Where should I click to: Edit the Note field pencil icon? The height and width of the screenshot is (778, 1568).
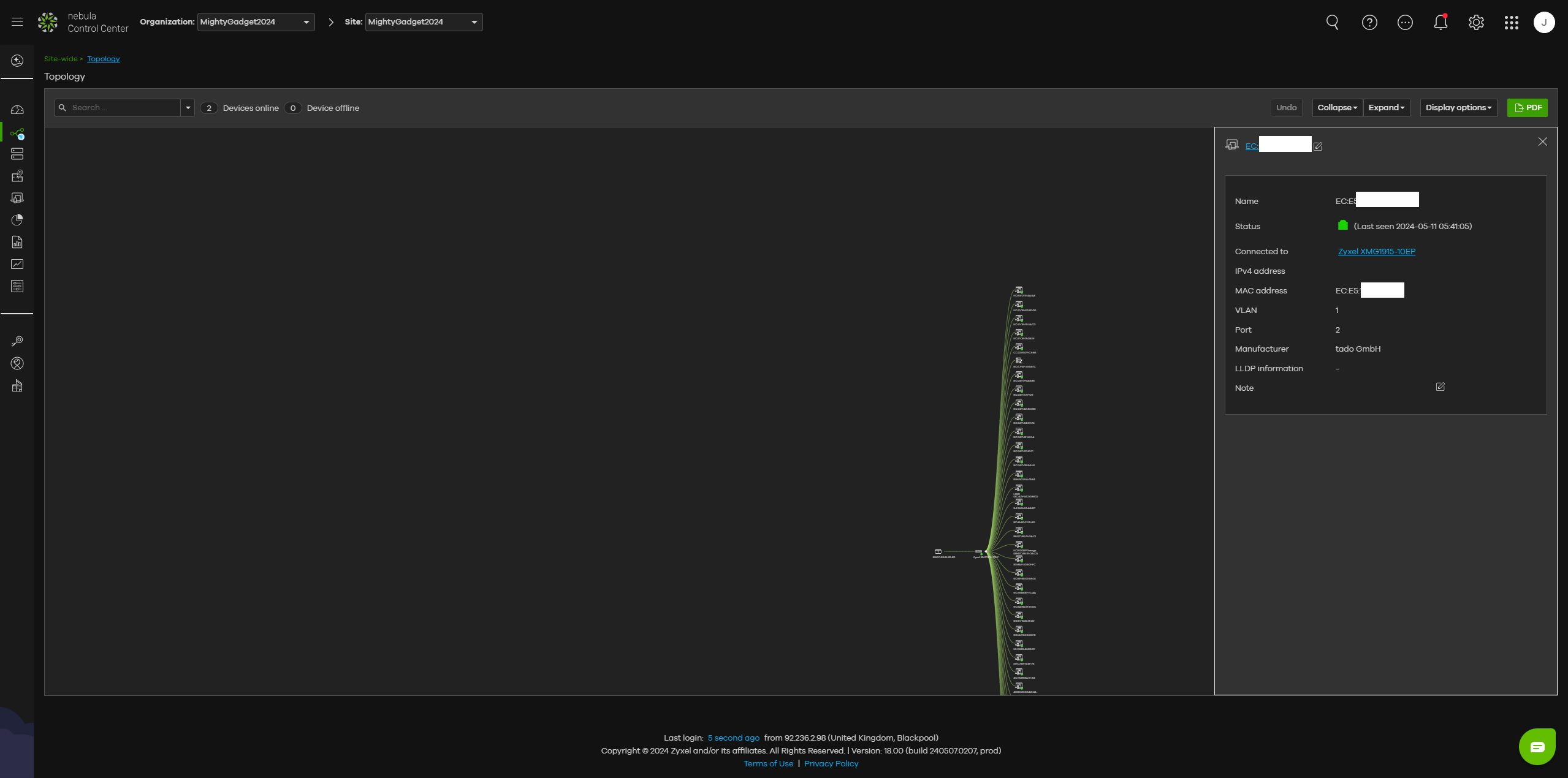pos(1440,387)
